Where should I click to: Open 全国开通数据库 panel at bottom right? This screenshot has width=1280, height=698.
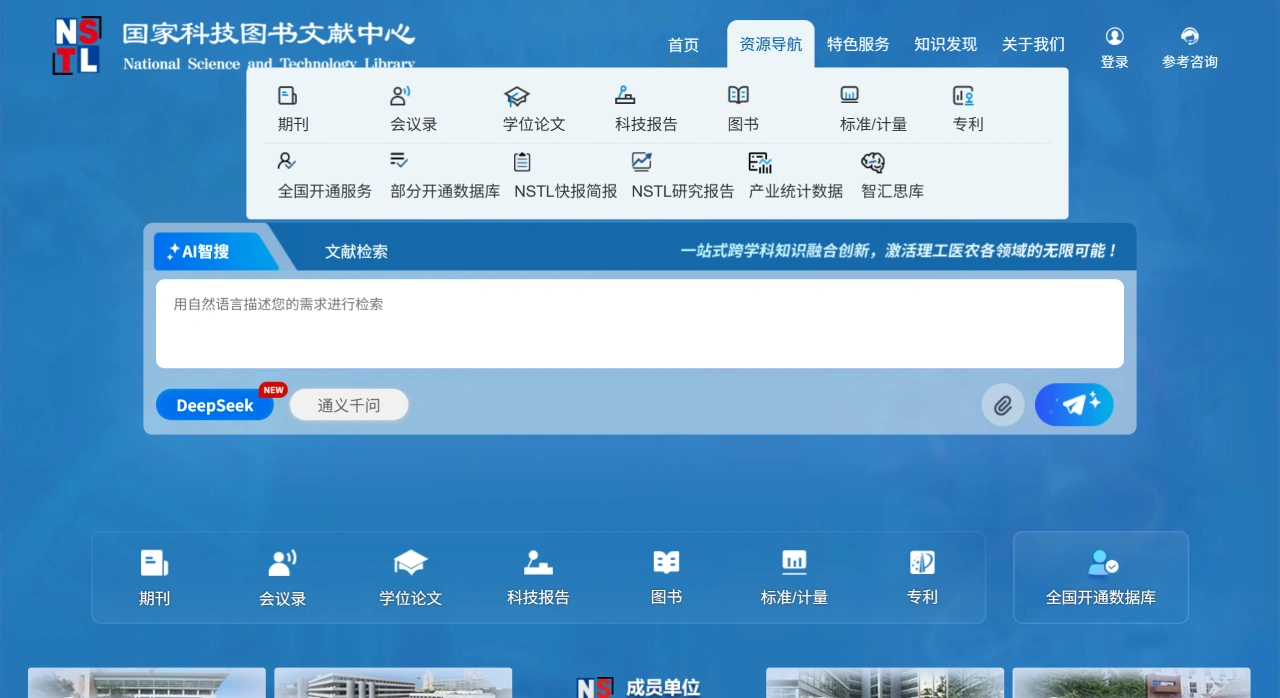pos(1100,577)
